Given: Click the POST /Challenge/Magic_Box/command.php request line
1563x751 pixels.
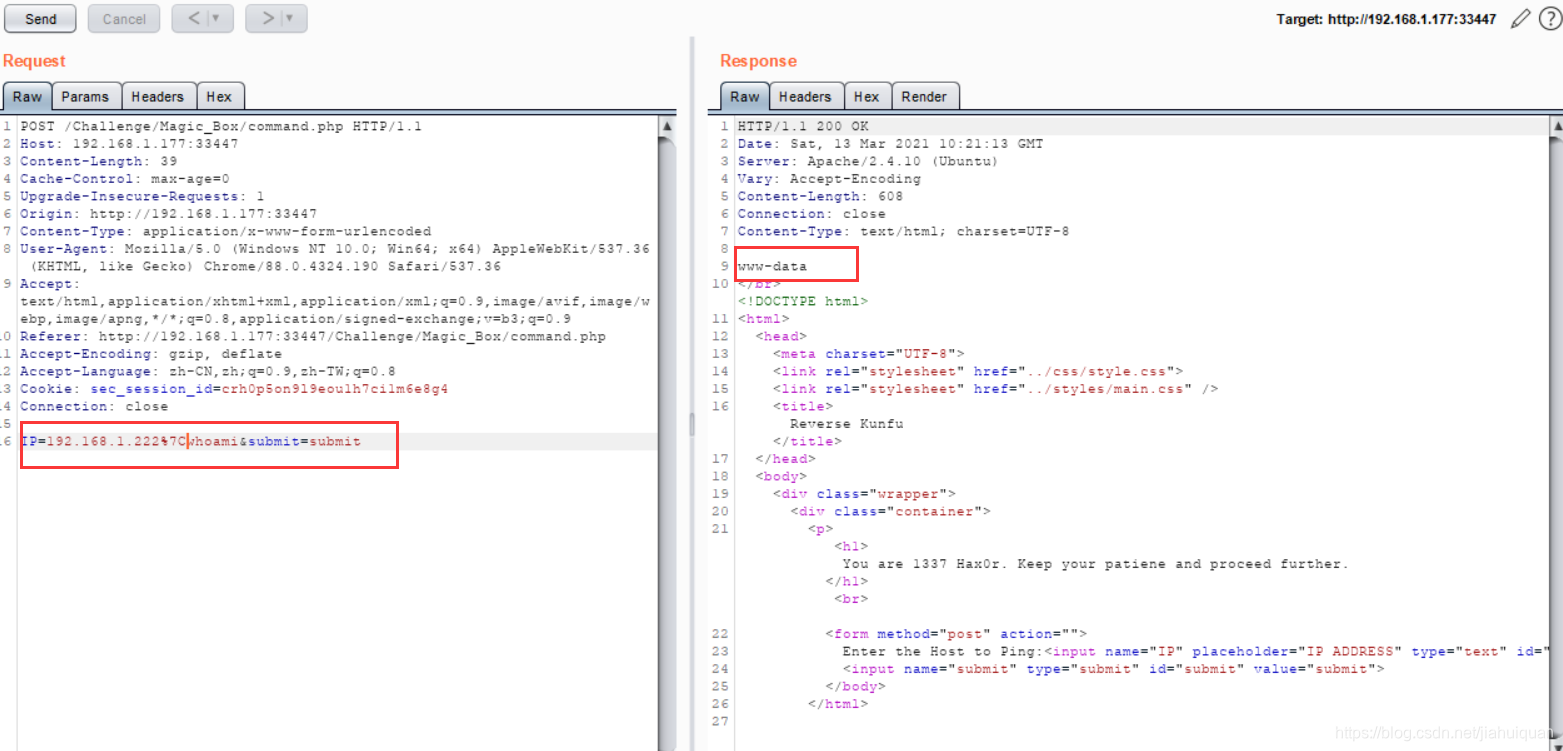Looking at the screenshot, I should pos(221,126).
